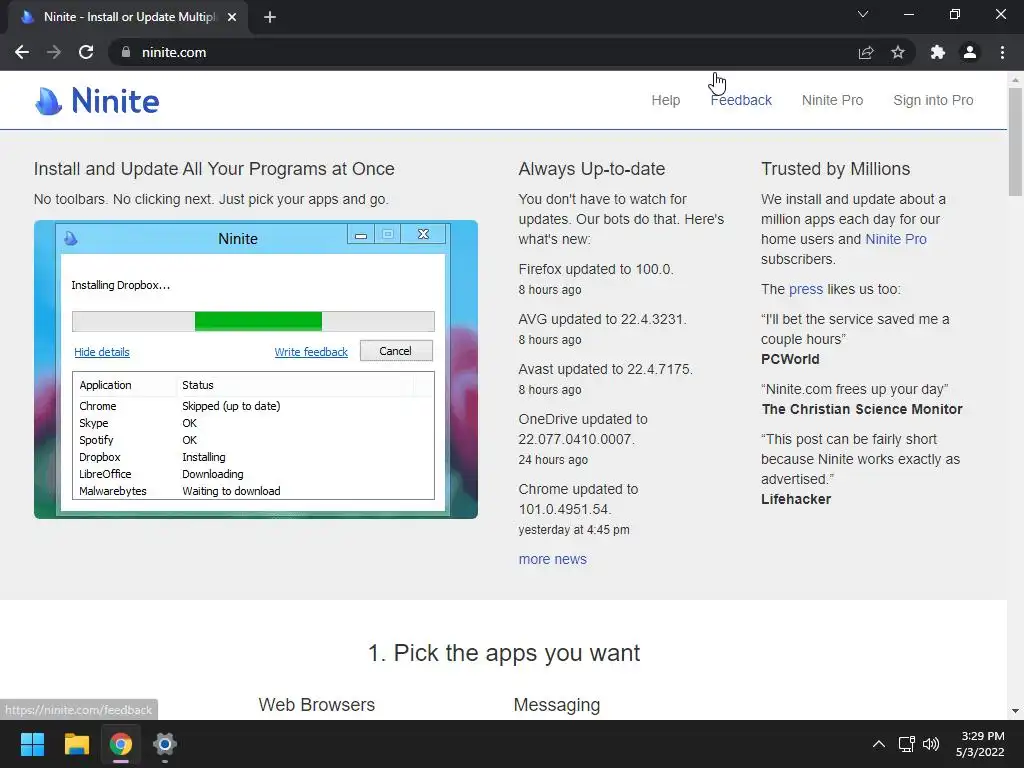The image size is (1024, 768).
Task: Click the Messaging category heading
Action: pyautogui.click(x=556, y=705)
